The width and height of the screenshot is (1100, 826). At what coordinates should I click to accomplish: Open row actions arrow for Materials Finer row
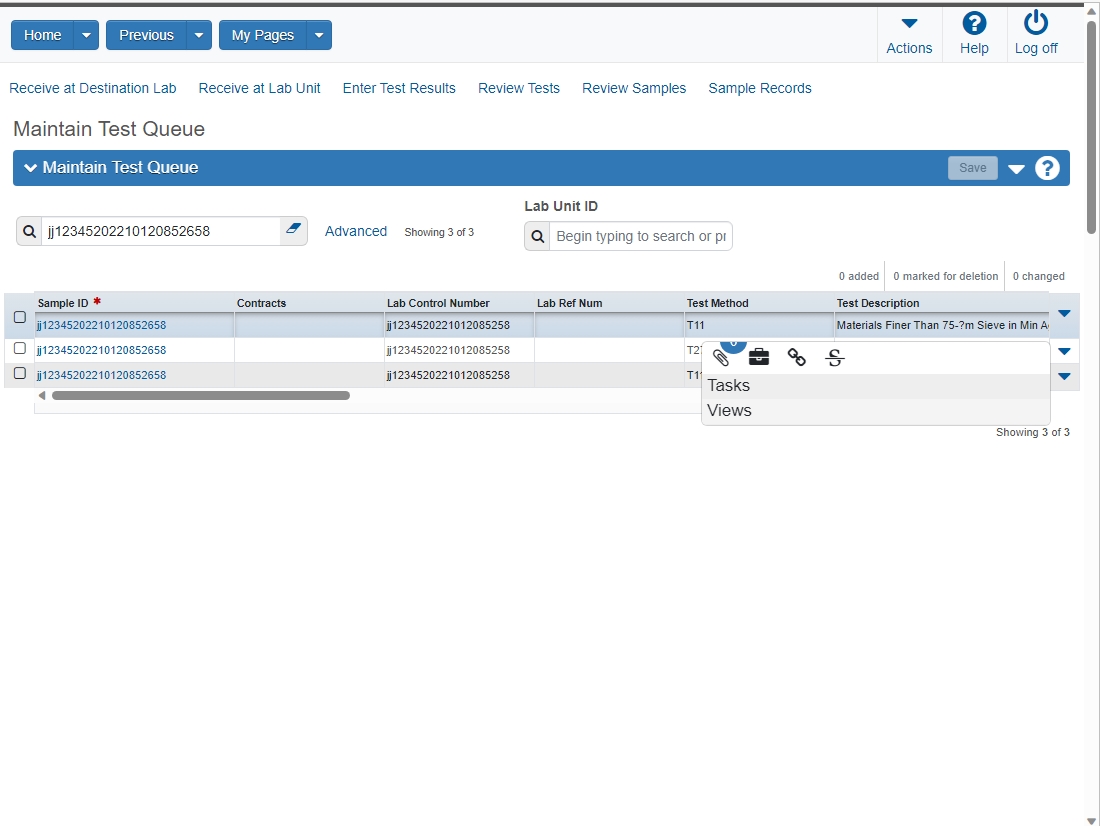(x=1064, y=314)
